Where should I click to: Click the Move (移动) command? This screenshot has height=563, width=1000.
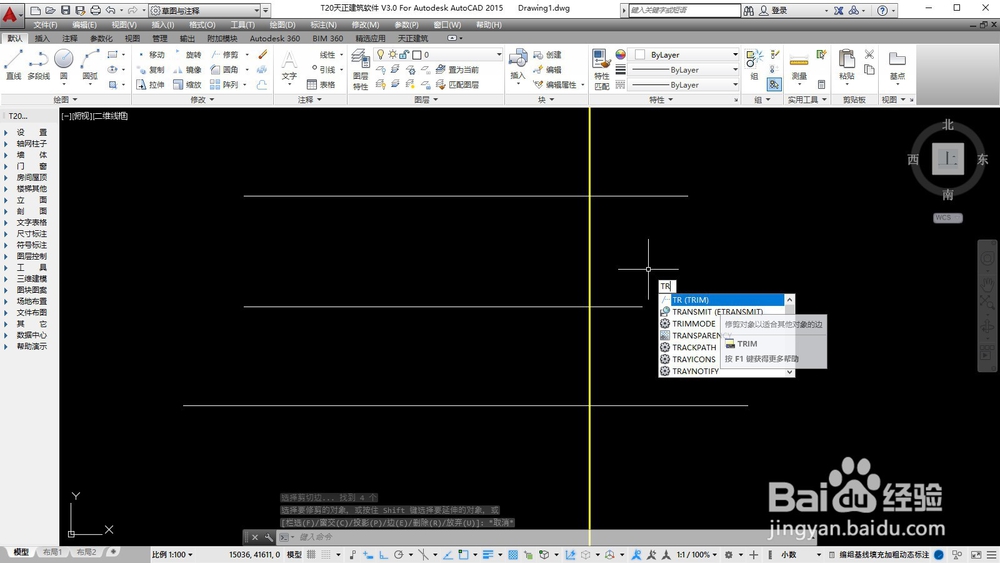pos(151,55)
